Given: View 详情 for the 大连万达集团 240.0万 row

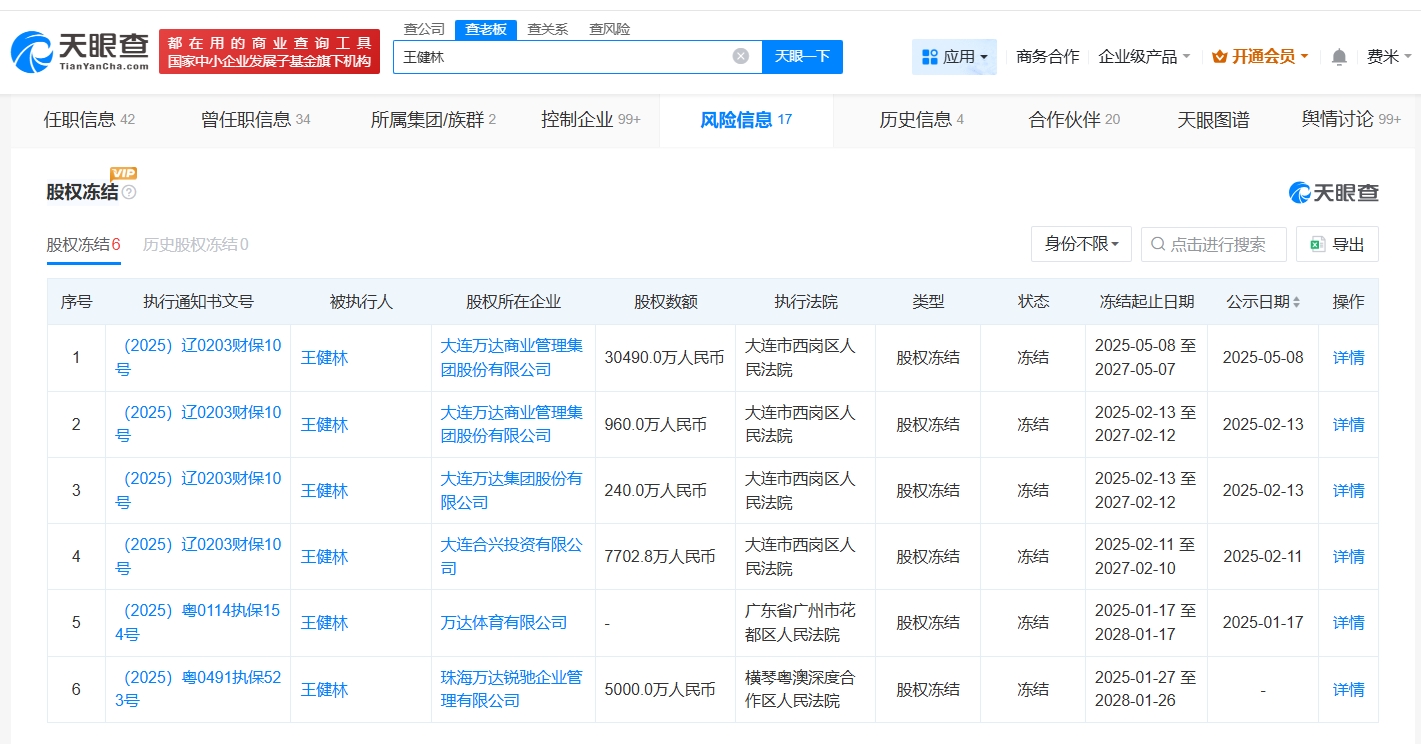Looking at the screenshot, I should click(1348, 490).
